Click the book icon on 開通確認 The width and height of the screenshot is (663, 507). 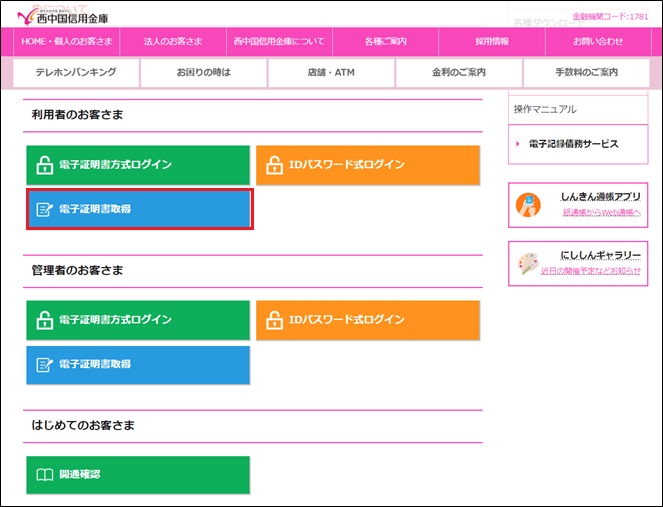[44, 475]
